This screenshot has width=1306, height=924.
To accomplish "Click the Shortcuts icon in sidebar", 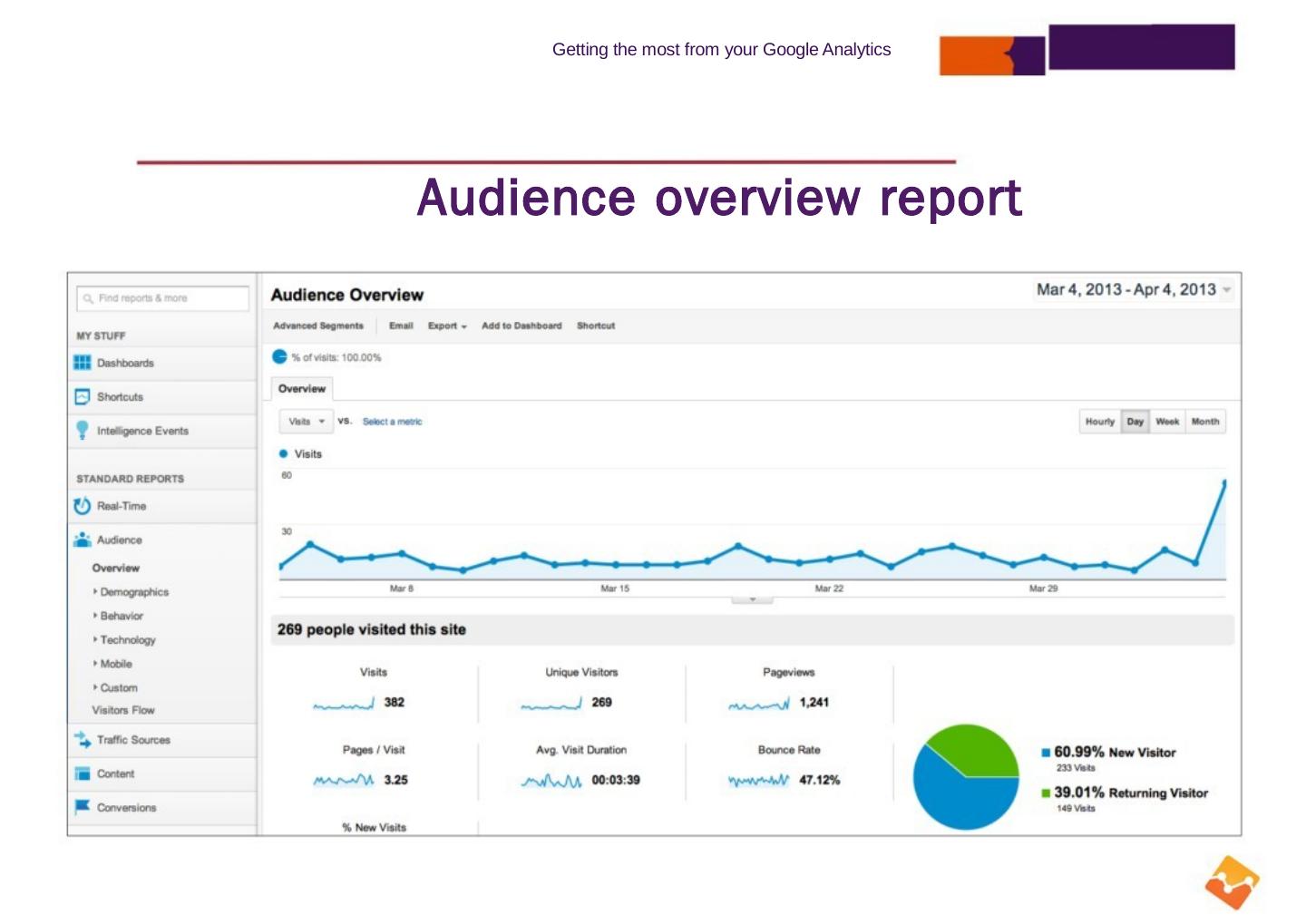I will click(x=82, y=397).
